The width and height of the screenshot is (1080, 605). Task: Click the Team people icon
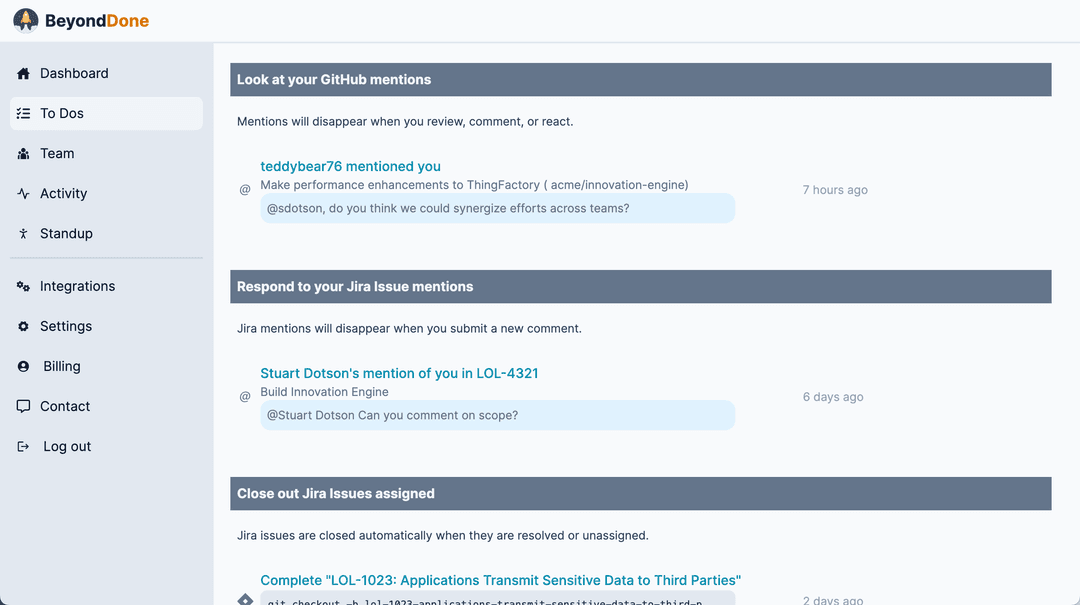point(23,154)
